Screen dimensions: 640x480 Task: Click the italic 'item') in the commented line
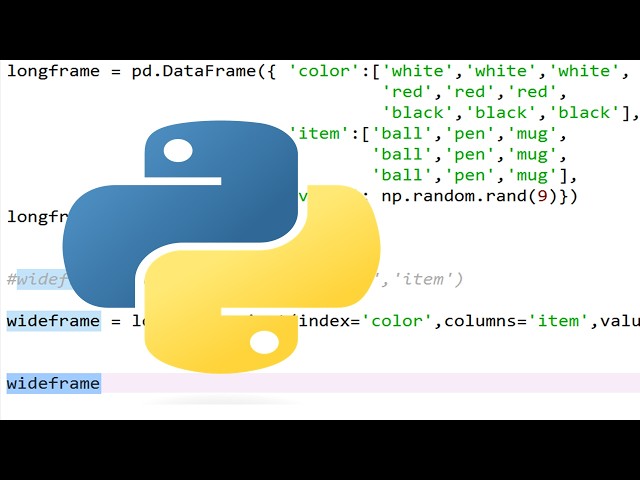click(427, 280)
